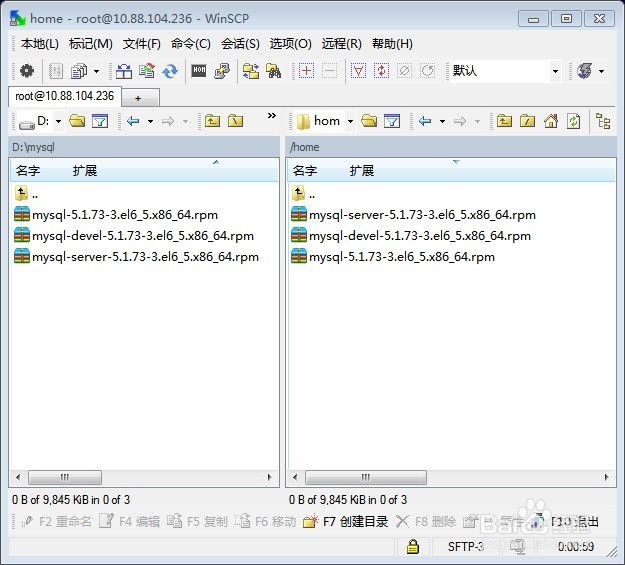The width and height of the screenshot is (625, 565).
Task: Click the Find files binoculars icon
Action: [273, 71]
